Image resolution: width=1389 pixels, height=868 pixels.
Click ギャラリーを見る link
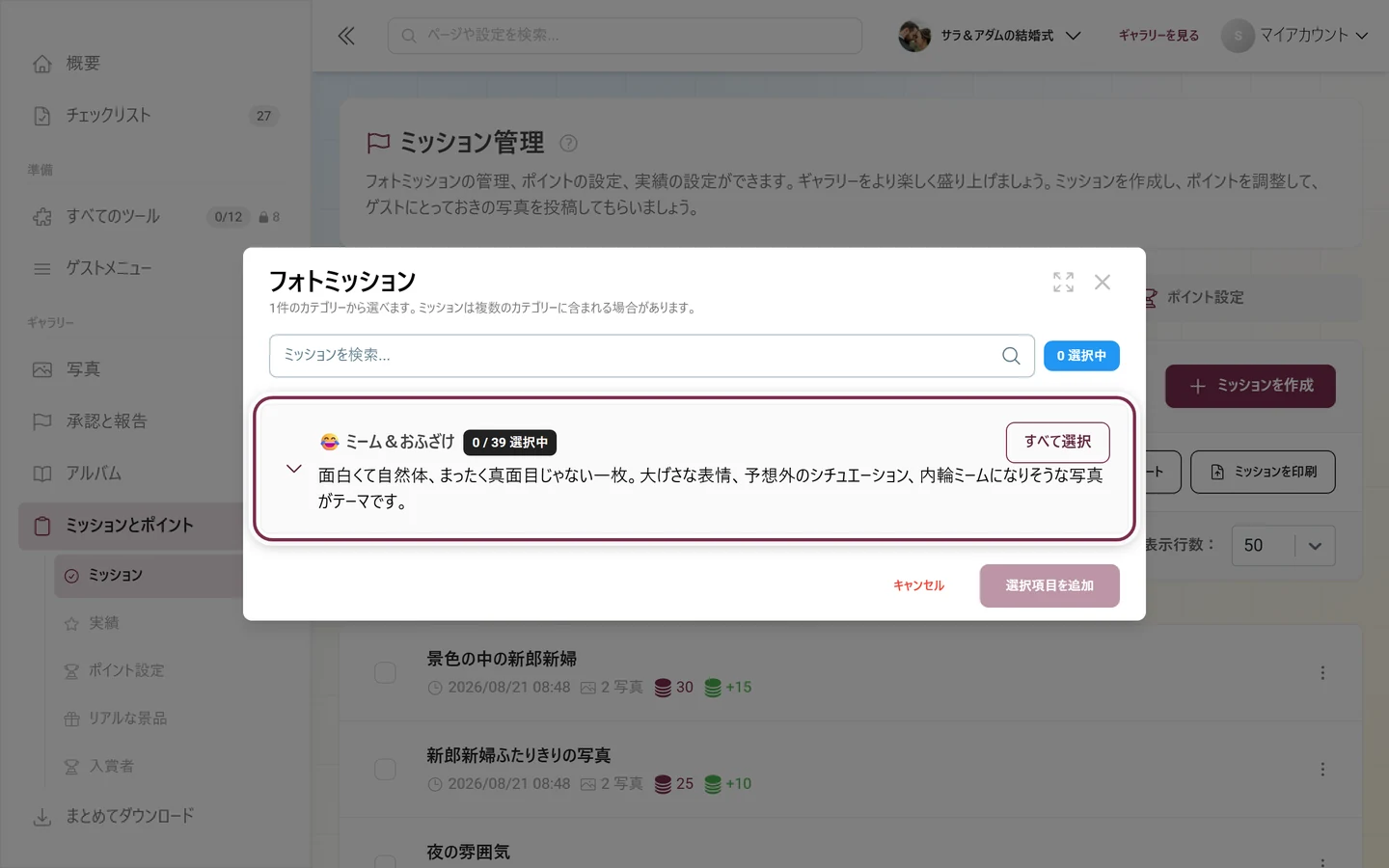[1158, 36]
